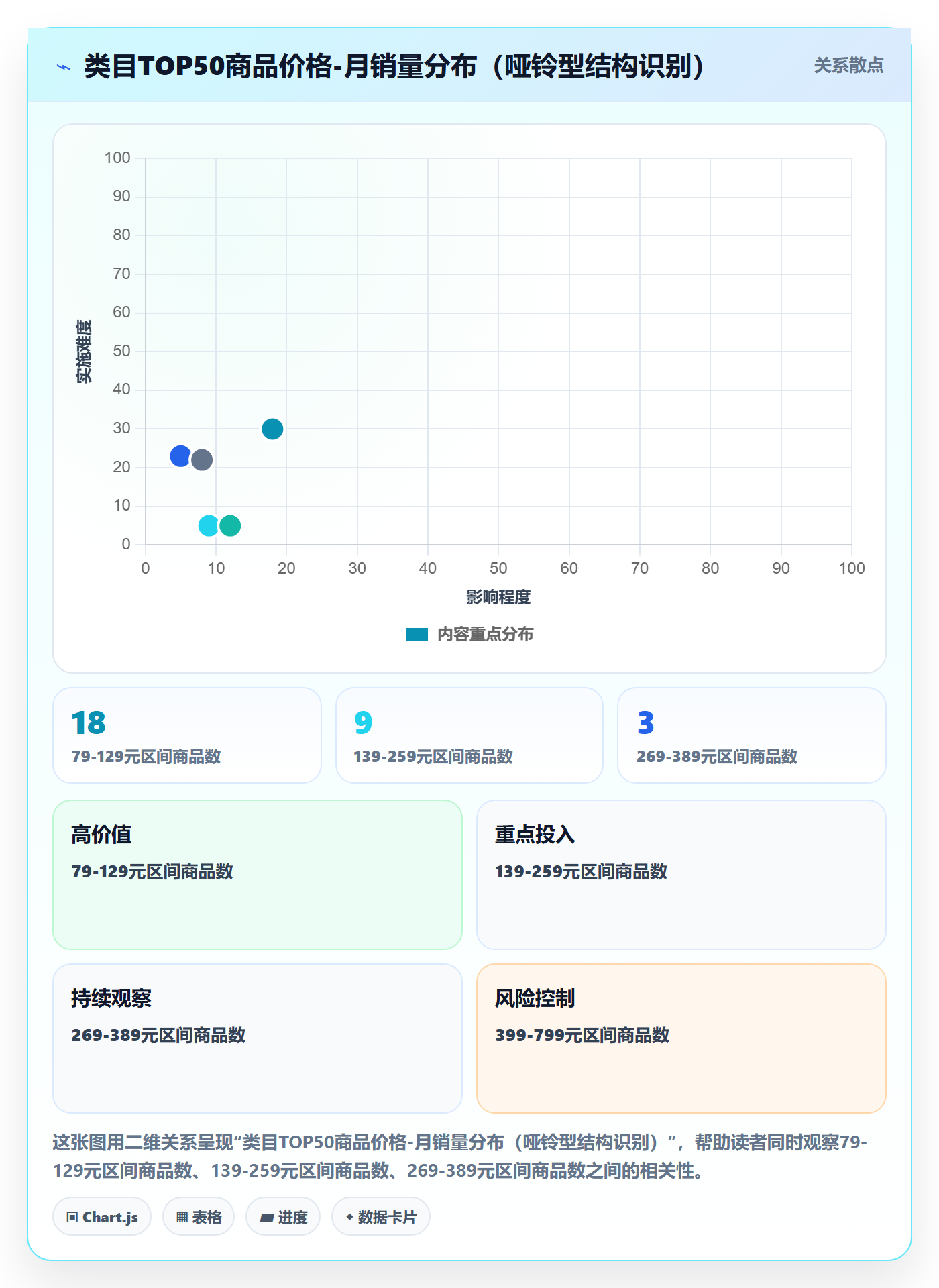Image resolution: width=939 pixels, height=1288 pixels.
Task: Click the cyan scatter data point
Action: [209, 525]
